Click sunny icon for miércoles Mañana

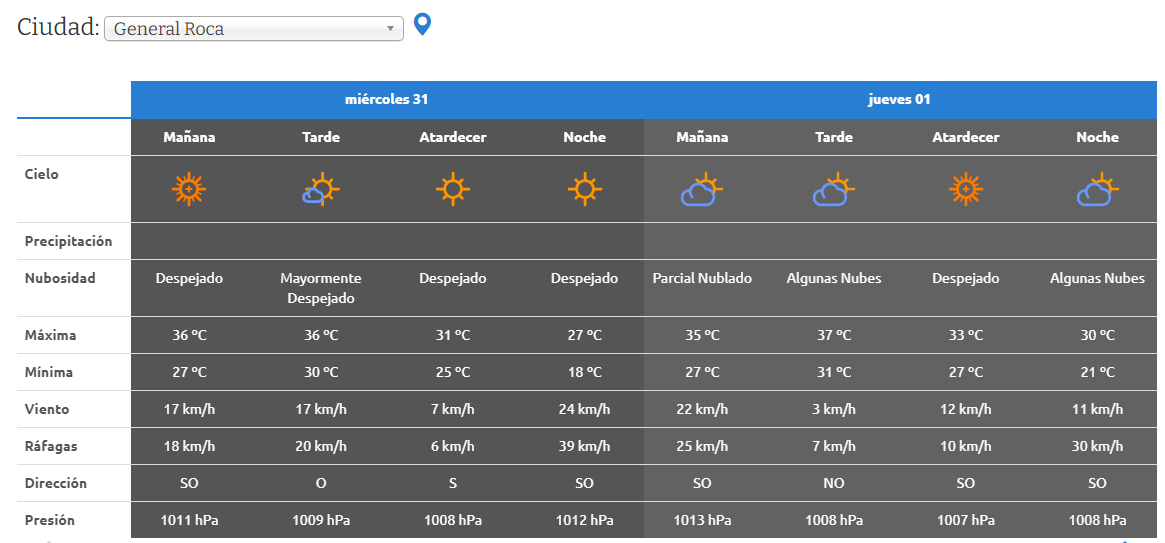tap(189, 189)
